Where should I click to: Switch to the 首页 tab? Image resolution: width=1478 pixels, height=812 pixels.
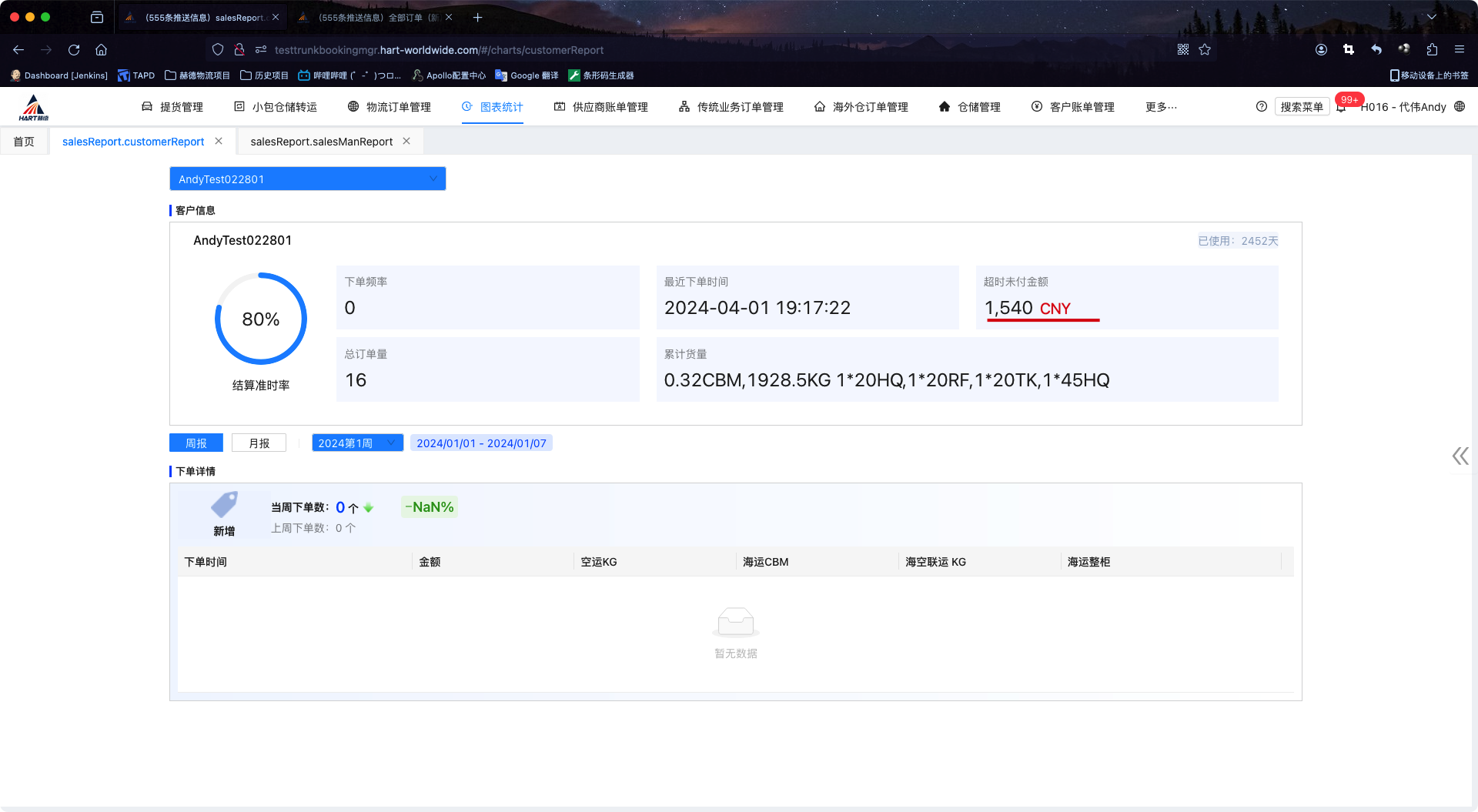(24, 142)
